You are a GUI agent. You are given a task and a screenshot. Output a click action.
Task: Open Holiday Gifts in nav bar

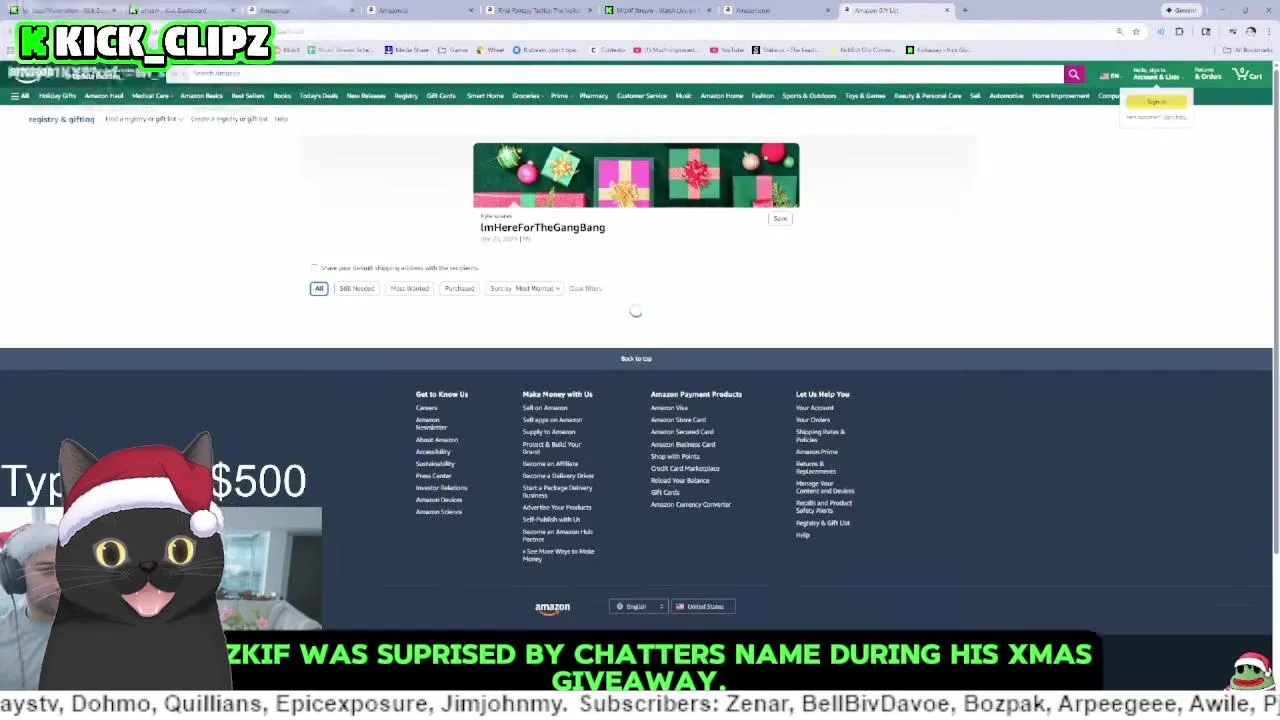coord(57,96)
